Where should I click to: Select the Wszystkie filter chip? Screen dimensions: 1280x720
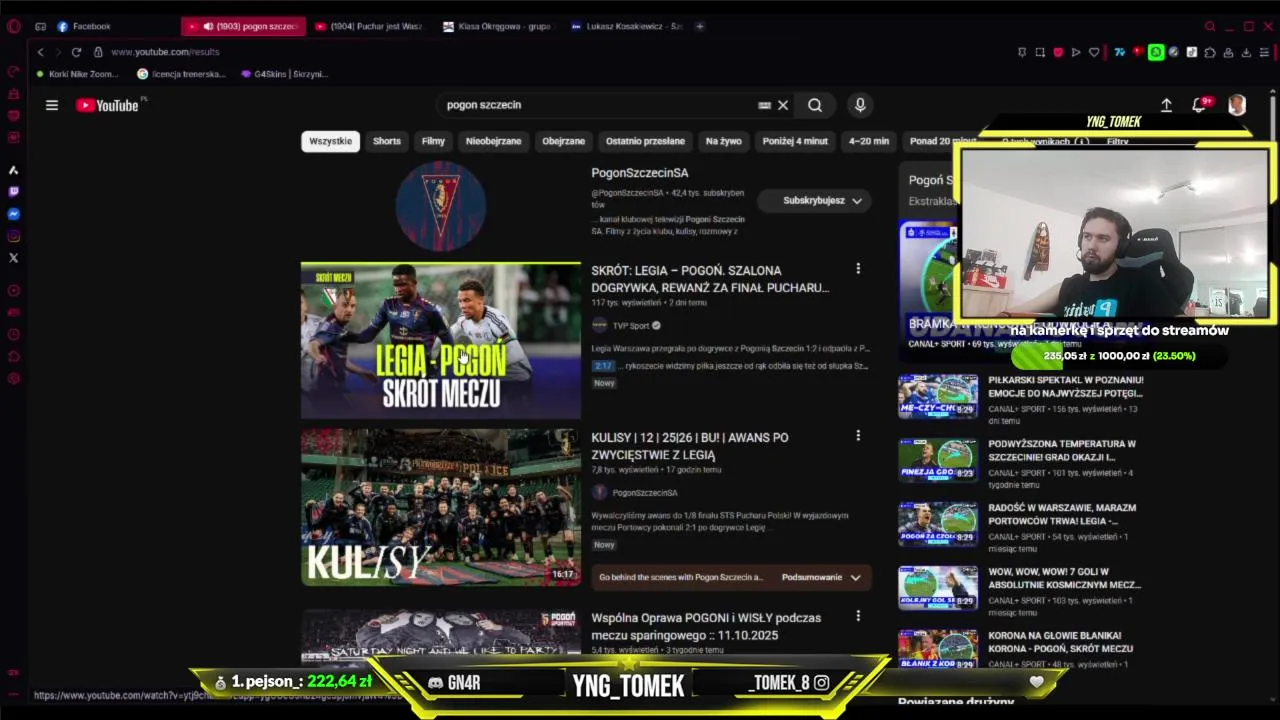click(x=330, y=141)
